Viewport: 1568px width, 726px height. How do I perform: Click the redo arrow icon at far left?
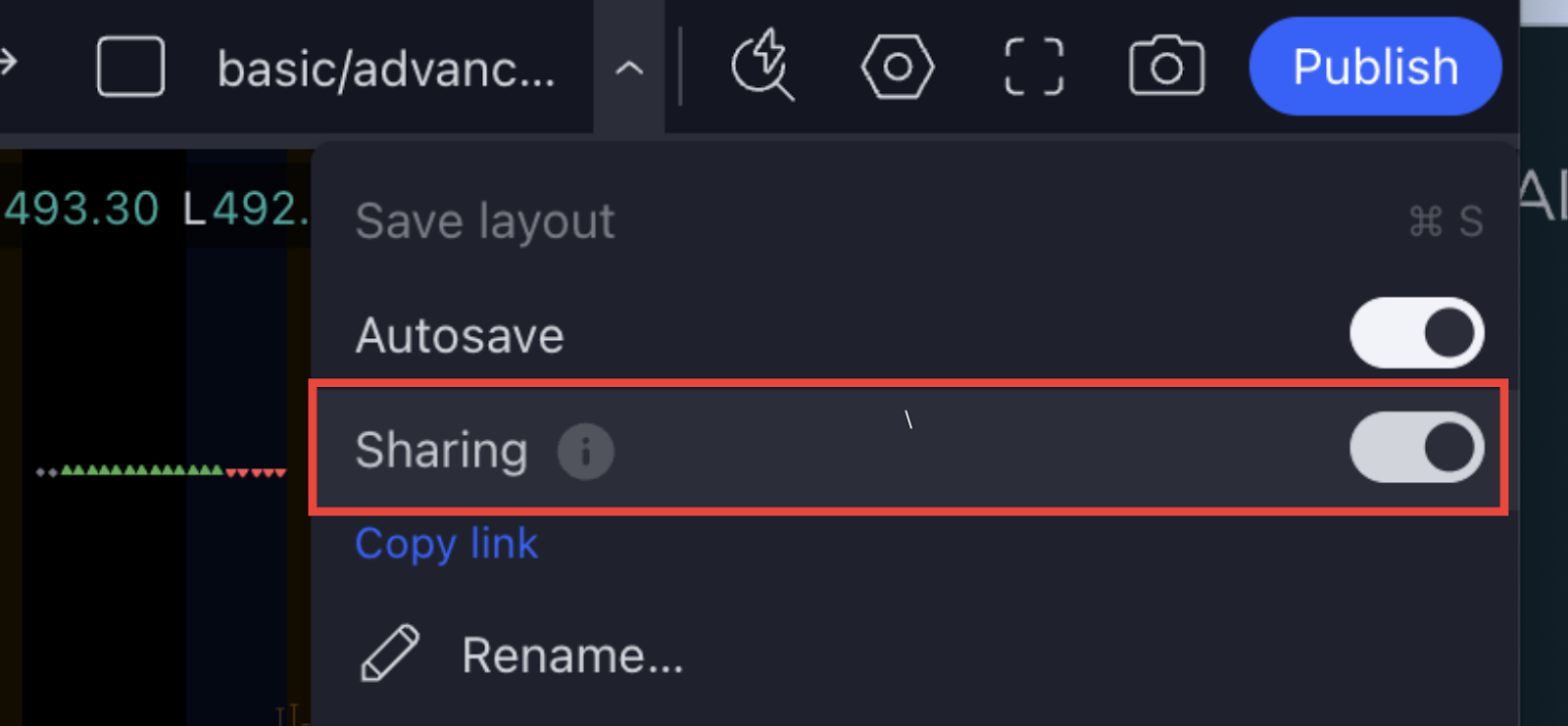tap(8, 62)
